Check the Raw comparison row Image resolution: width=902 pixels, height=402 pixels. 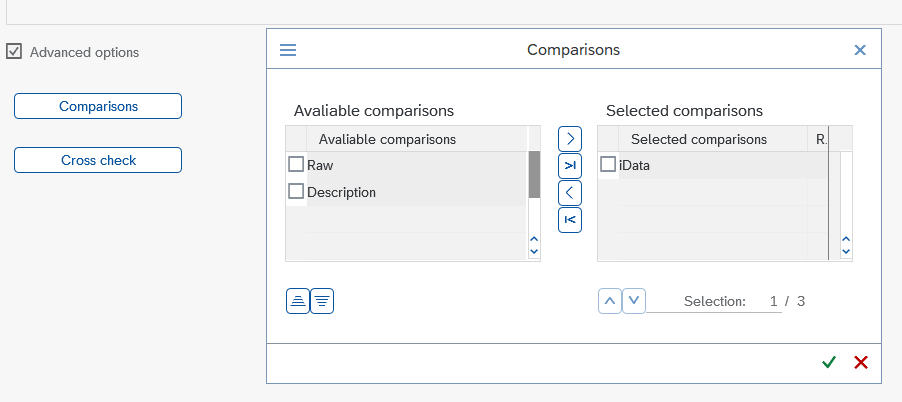(x=296, y=164)
